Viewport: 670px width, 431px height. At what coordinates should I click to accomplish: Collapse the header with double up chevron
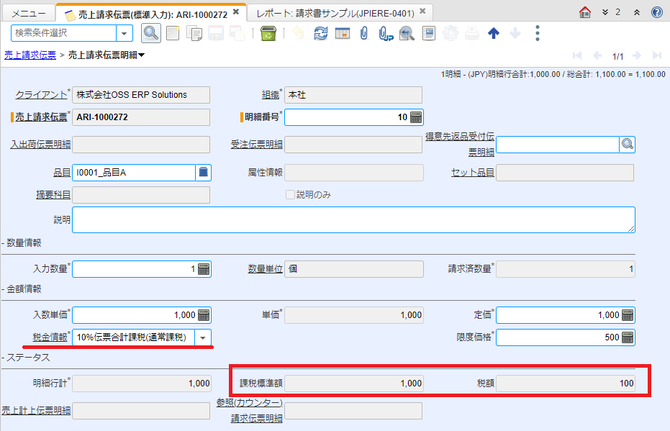coord(636,12)
